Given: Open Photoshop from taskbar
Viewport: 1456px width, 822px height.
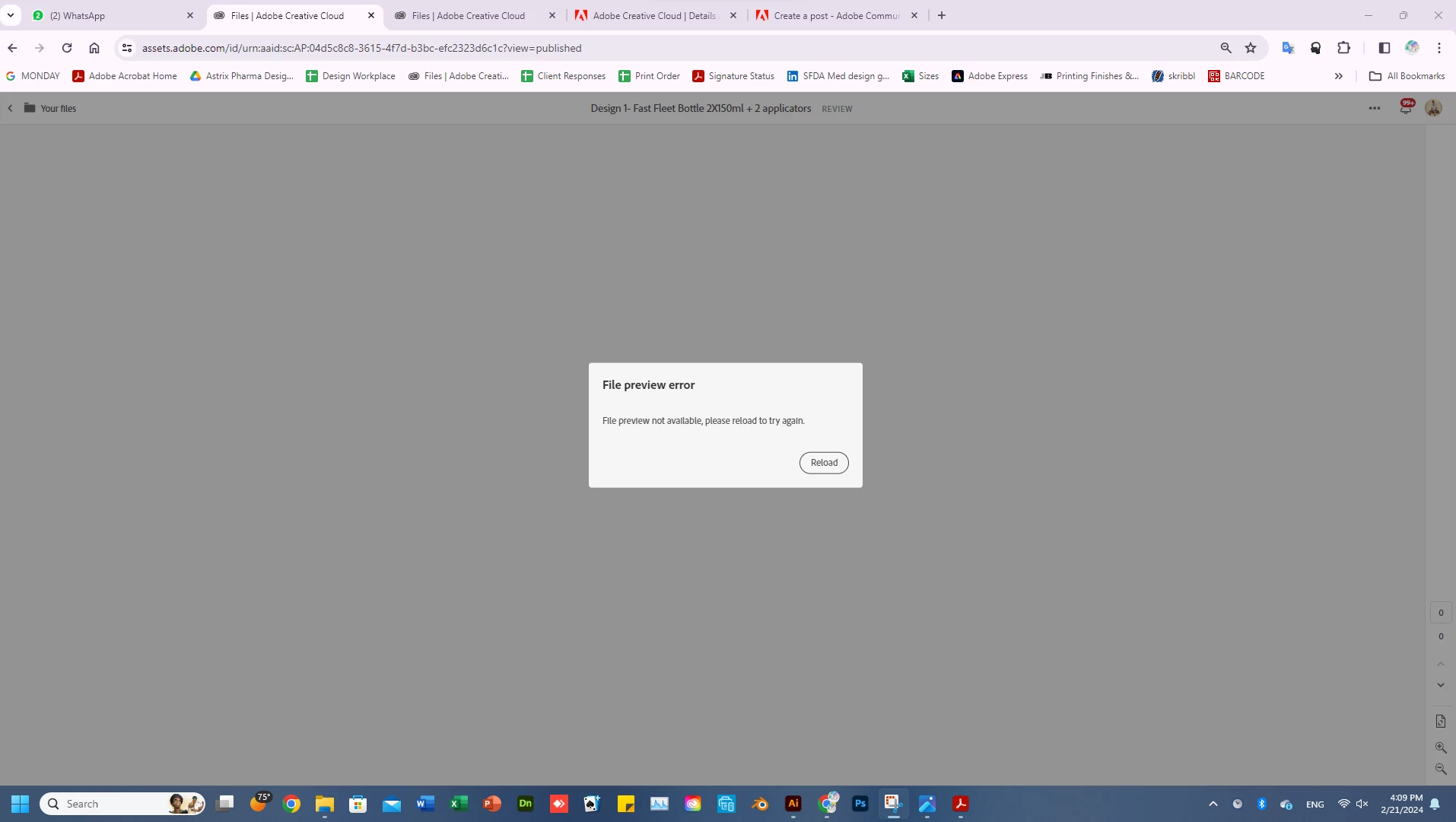Looking at the screenshot, I should pyautogui.click(x=860, y=804).
